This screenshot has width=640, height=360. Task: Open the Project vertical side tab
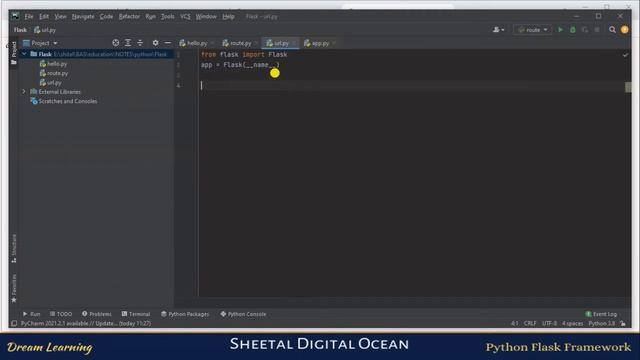click(x=14, y=53)
